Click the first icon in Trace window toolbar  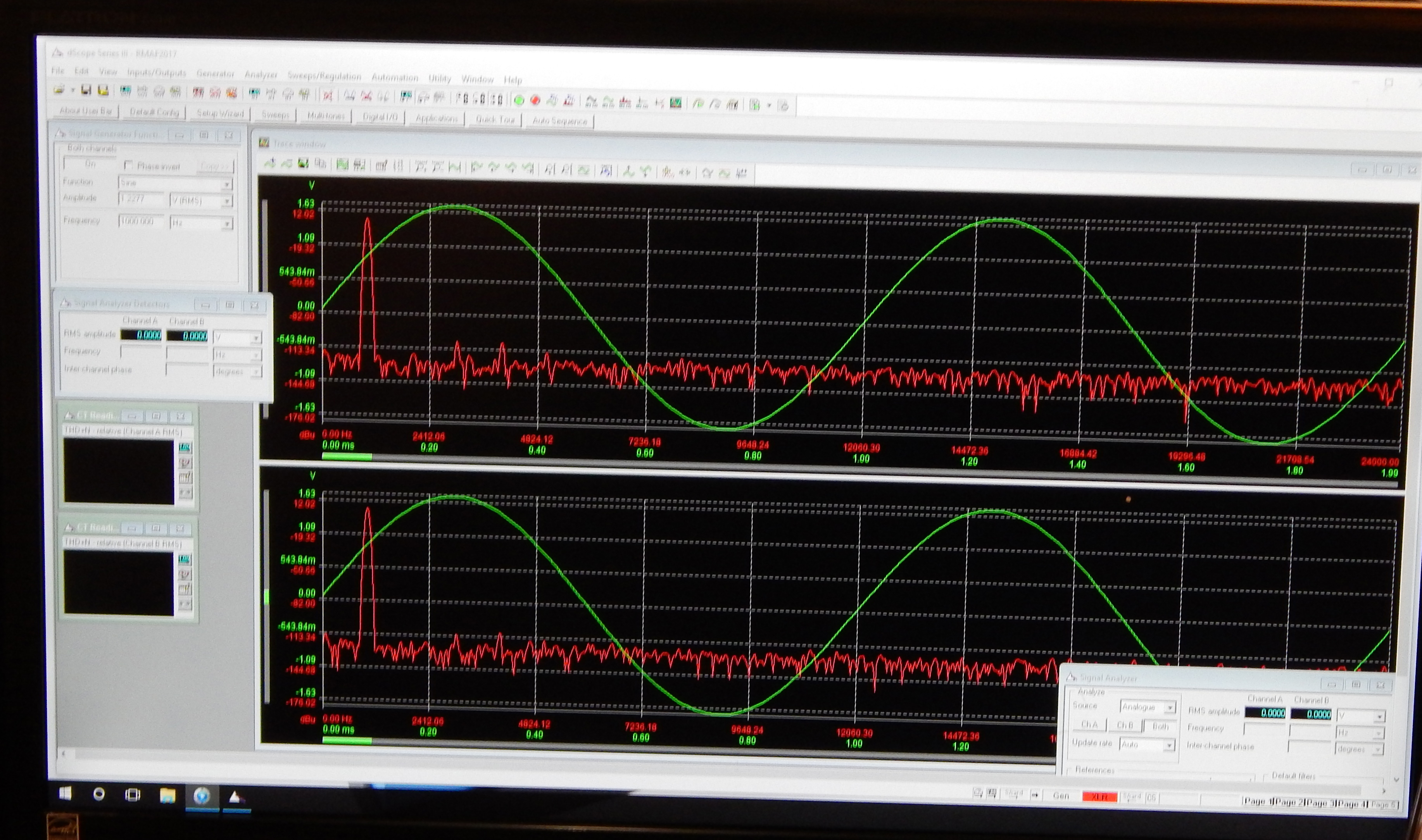coord(269,164)
